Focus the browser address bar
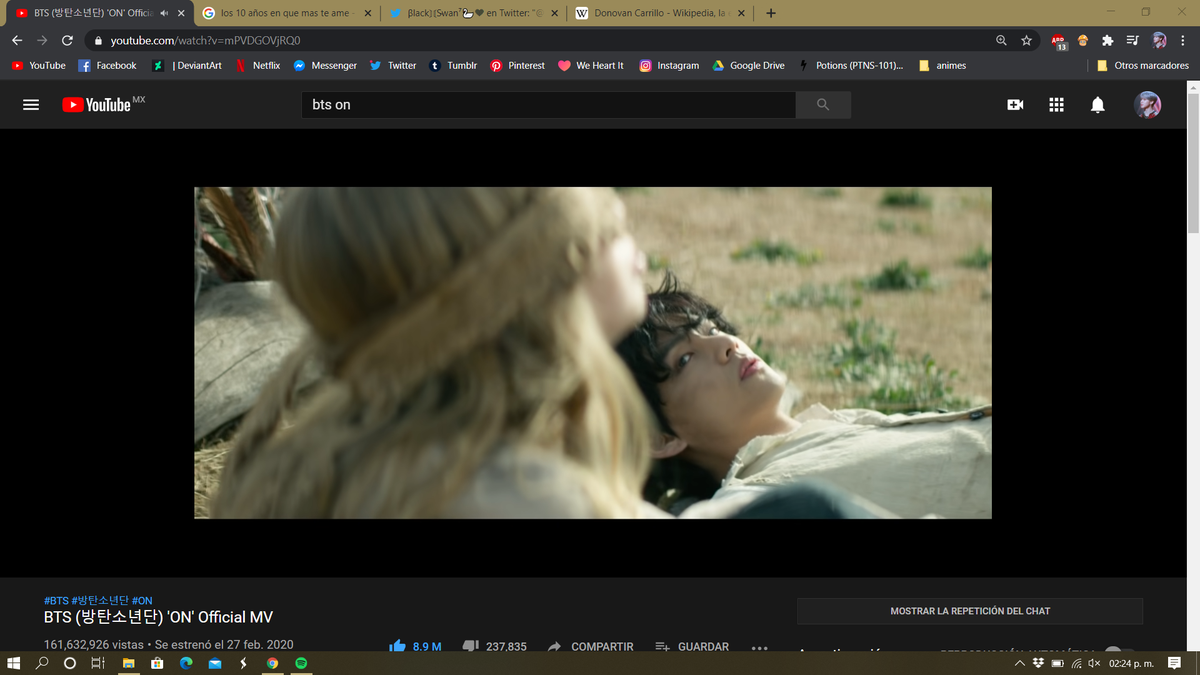This screenshot has width=1200, height=675. coord(540,40)
